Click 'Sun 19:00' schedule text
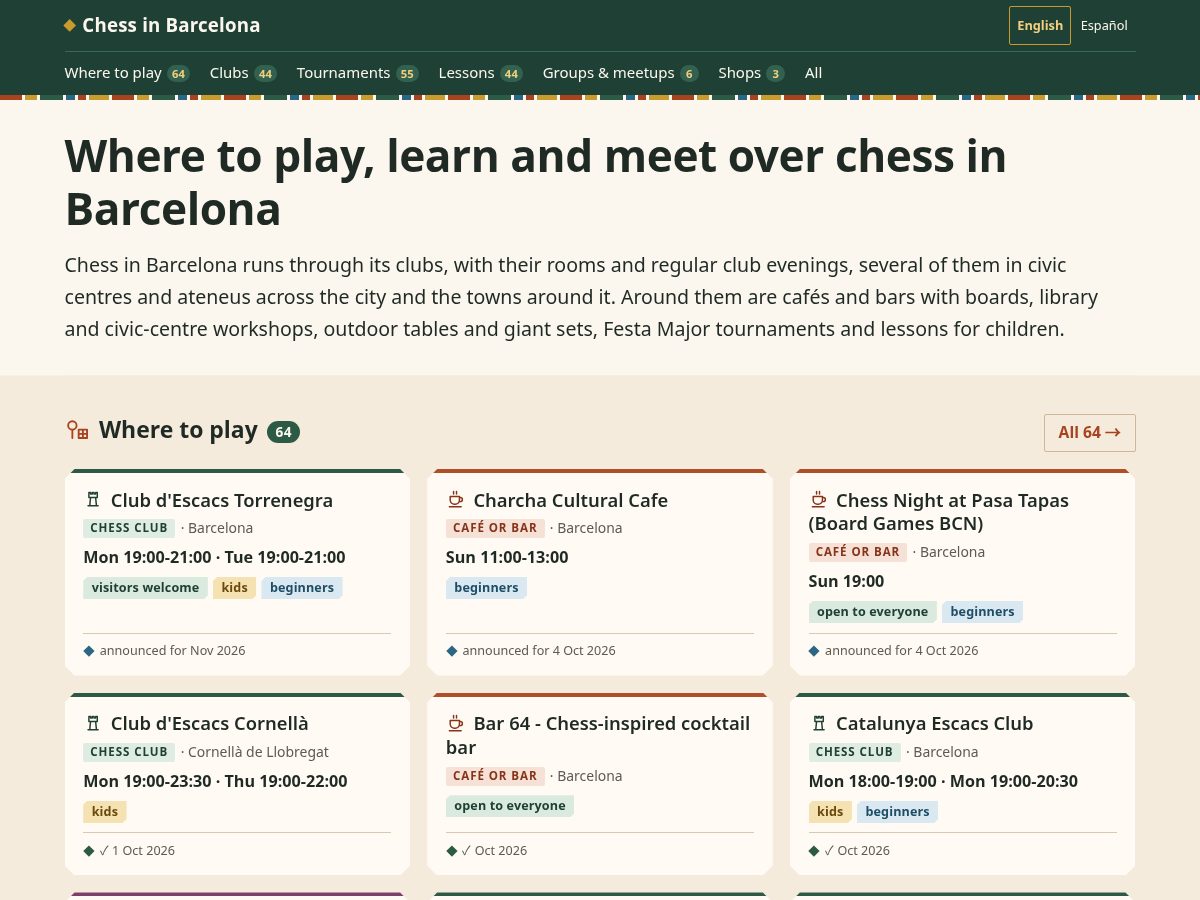The width and height of the screenshot is (1200, 900). [847, 581]
